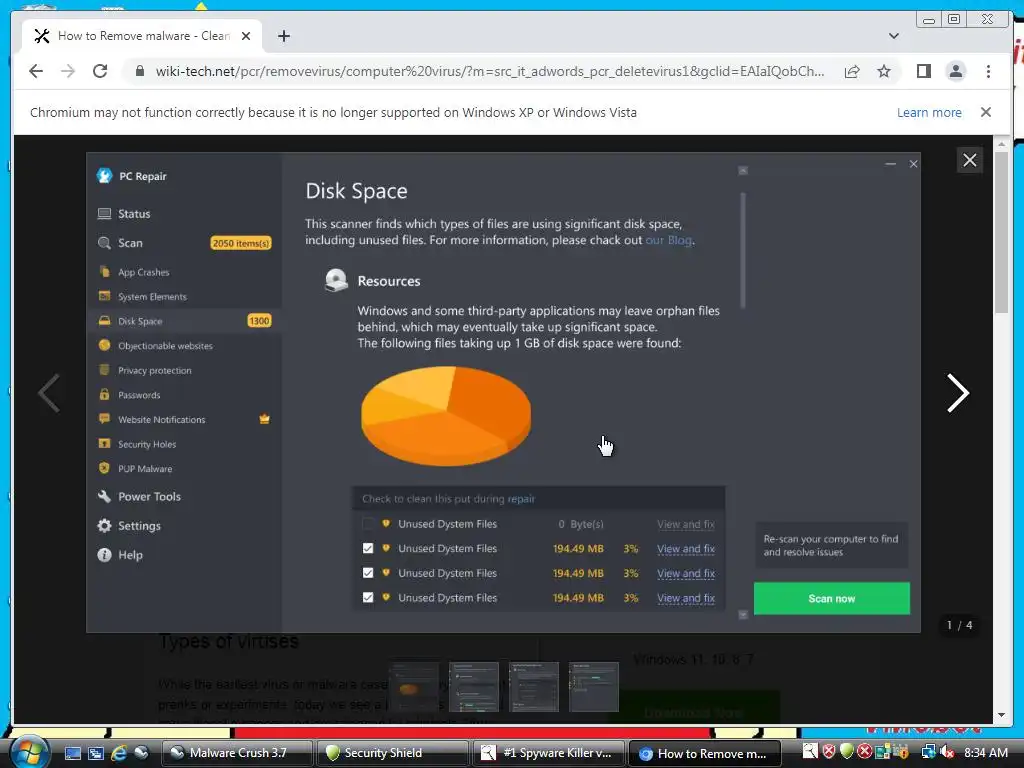Click the Security Holes icon
Image resolution: width=1024 pixels, height=768 pixels.
tap(104, 443)
